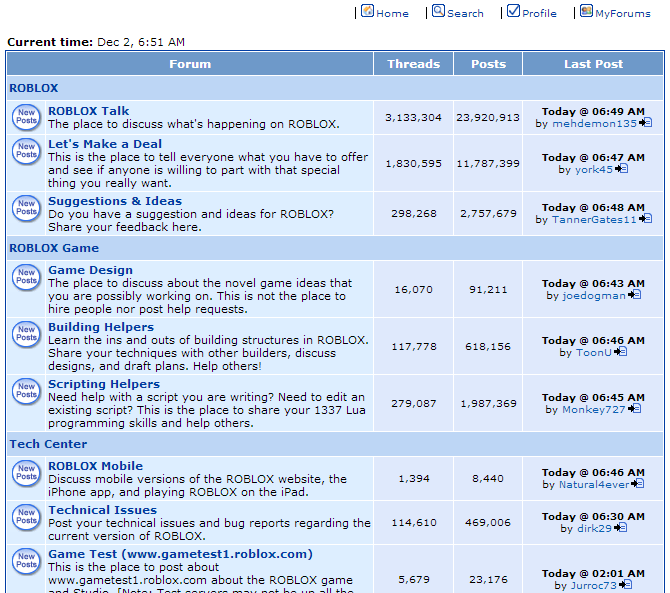Click New Posts icon beside Suggestions & Ideas
The height and width of the screenshot is (593, 670).
click(26, 208)
